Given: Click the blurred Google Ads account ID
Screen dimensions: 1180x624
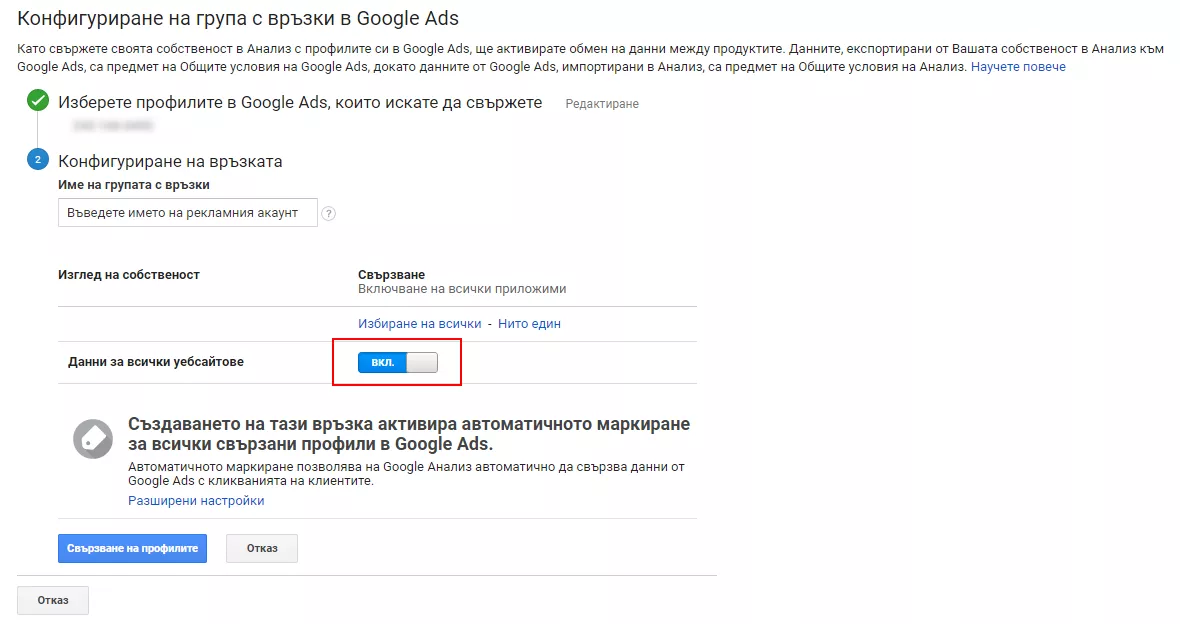Looking at the screenshot, I should point(113,126).
